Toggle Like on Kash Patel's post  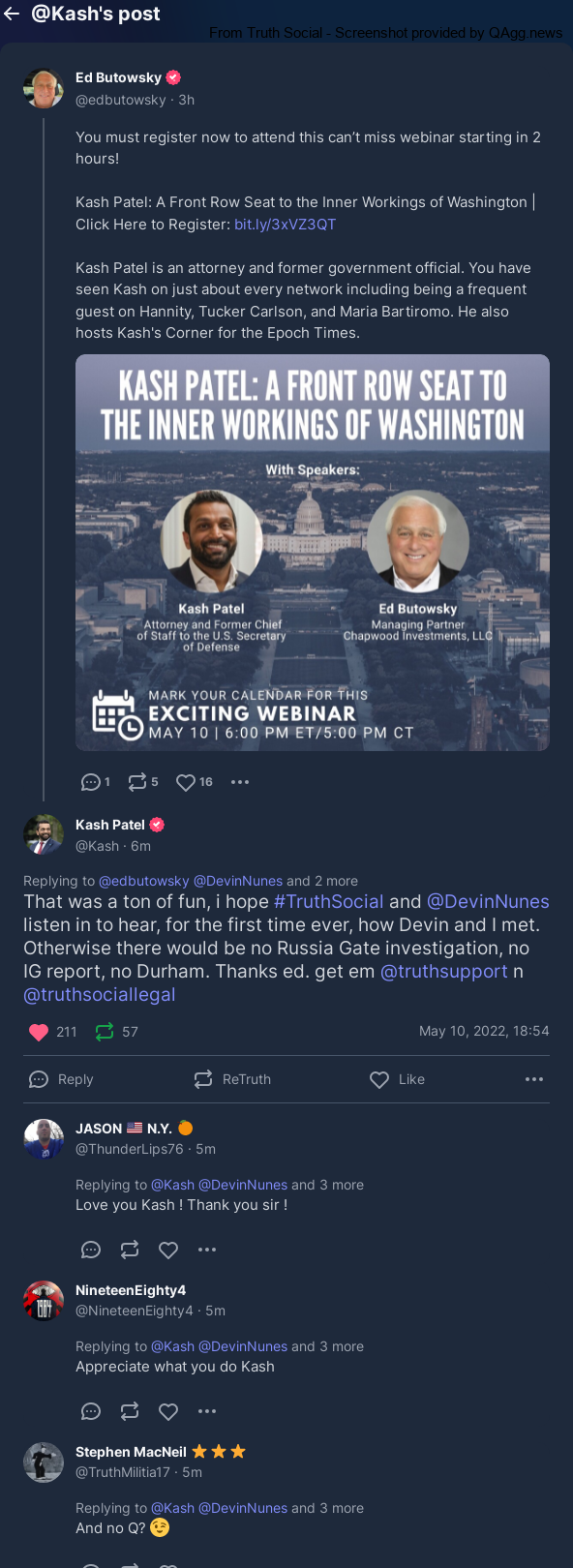(x=397, y=1079)
